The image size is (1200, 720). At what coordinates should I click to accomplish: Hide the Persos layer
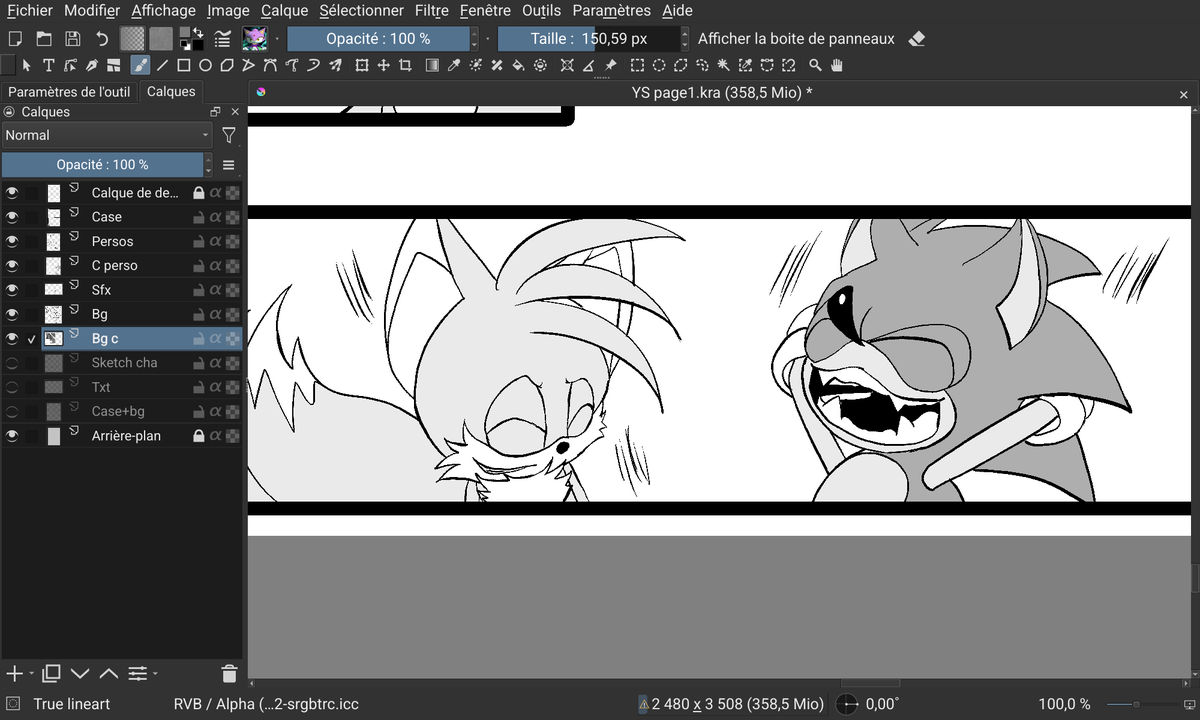point(12,241)
